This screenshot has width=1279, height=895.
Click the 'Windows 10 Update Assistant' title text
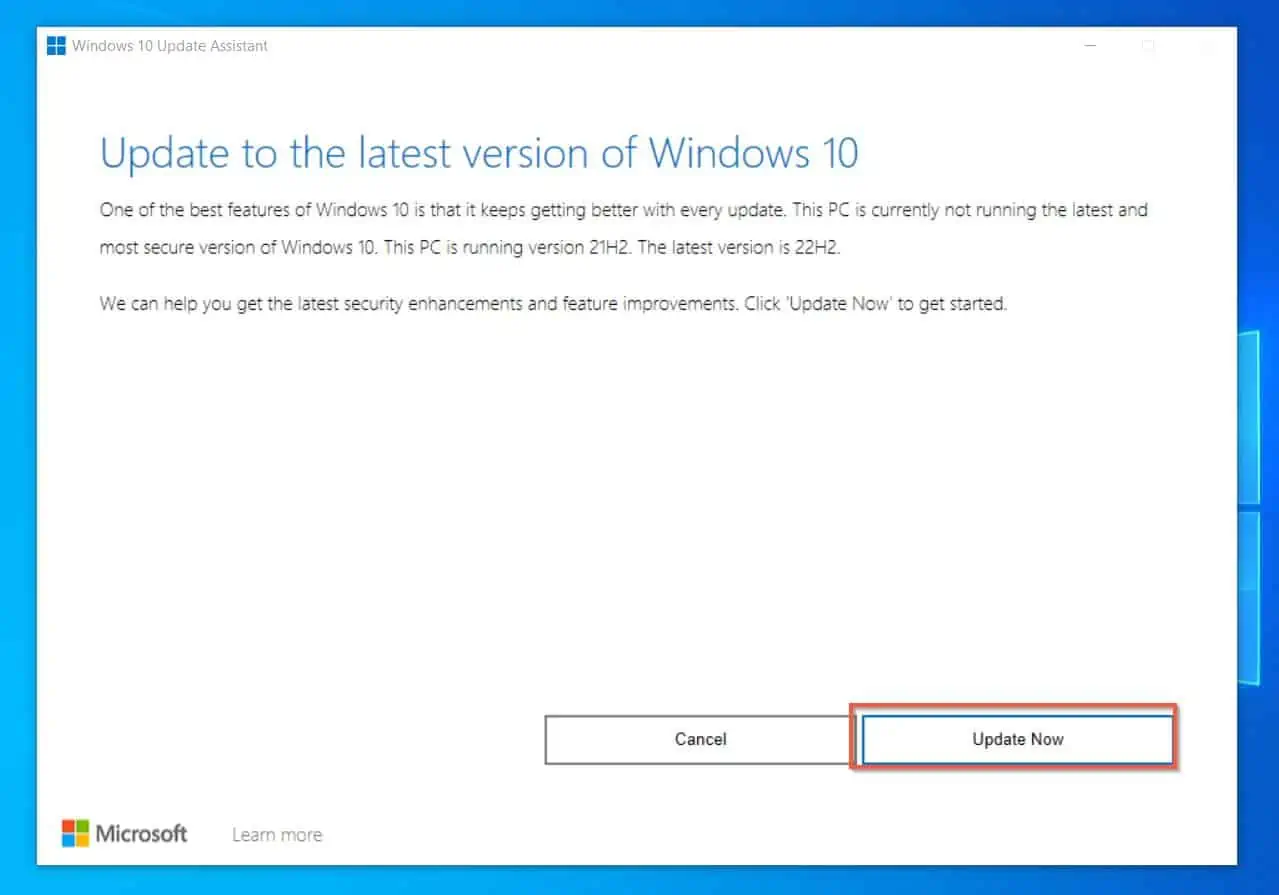[x=170, y=46]
